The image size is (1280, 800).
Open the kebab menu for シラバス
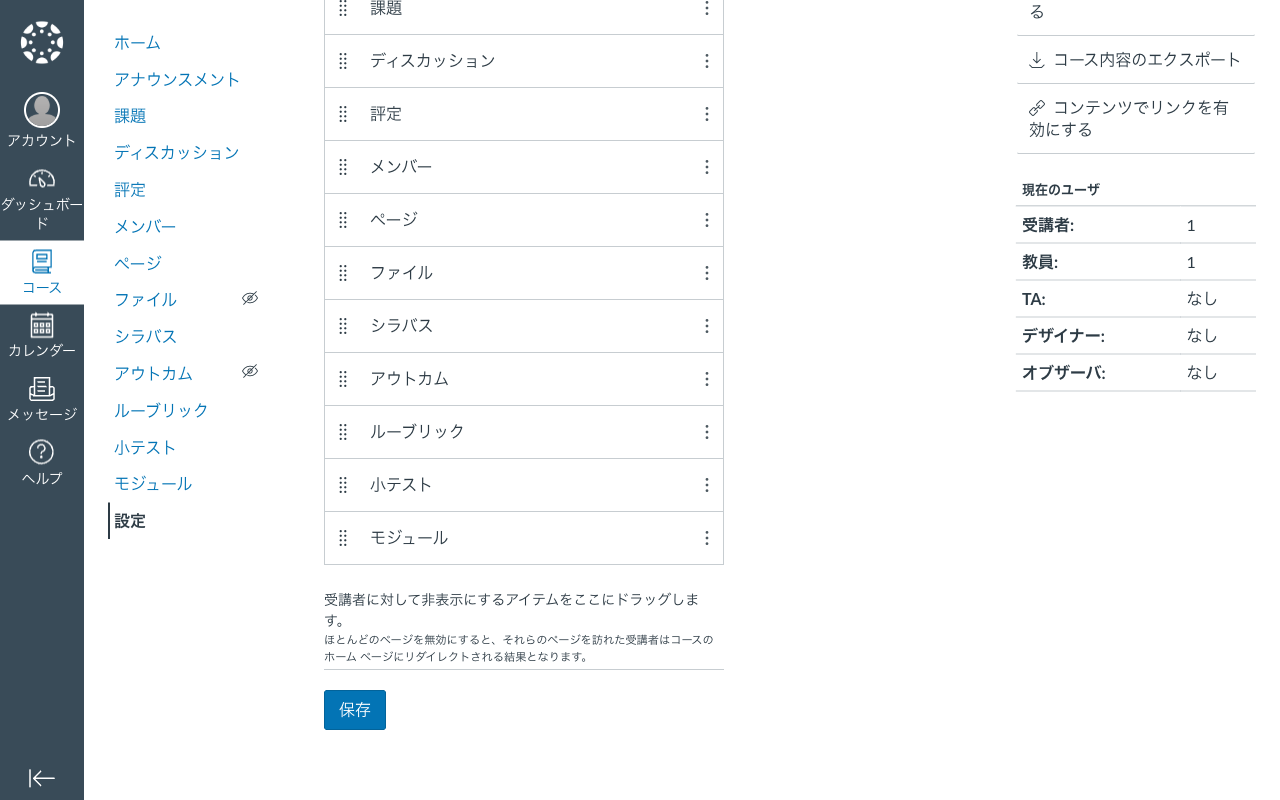707,326
